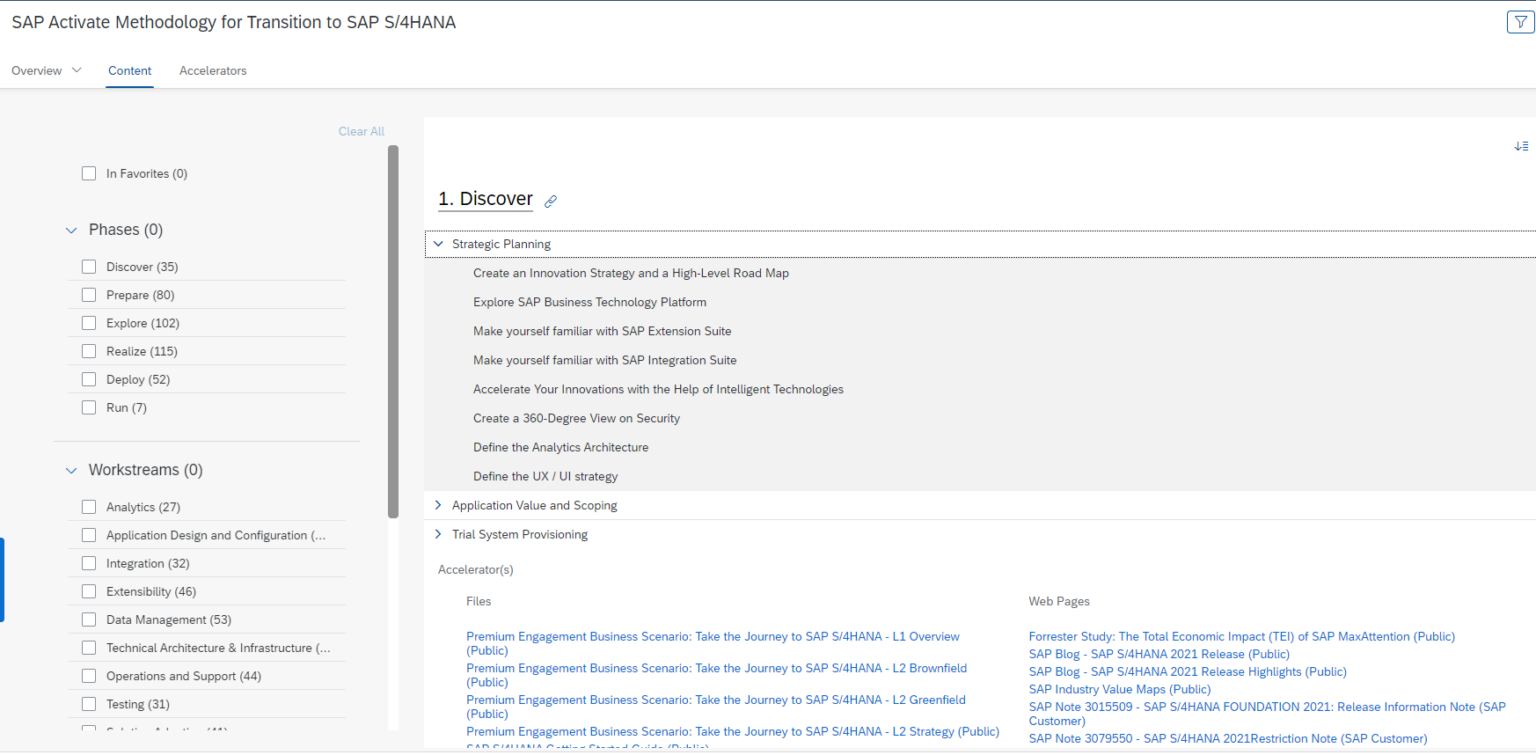This screenshot has height=755, width=1536.
Task: Toggle the Realize phase checkbox
Action: pyautogui.click(x=89, y=352)
